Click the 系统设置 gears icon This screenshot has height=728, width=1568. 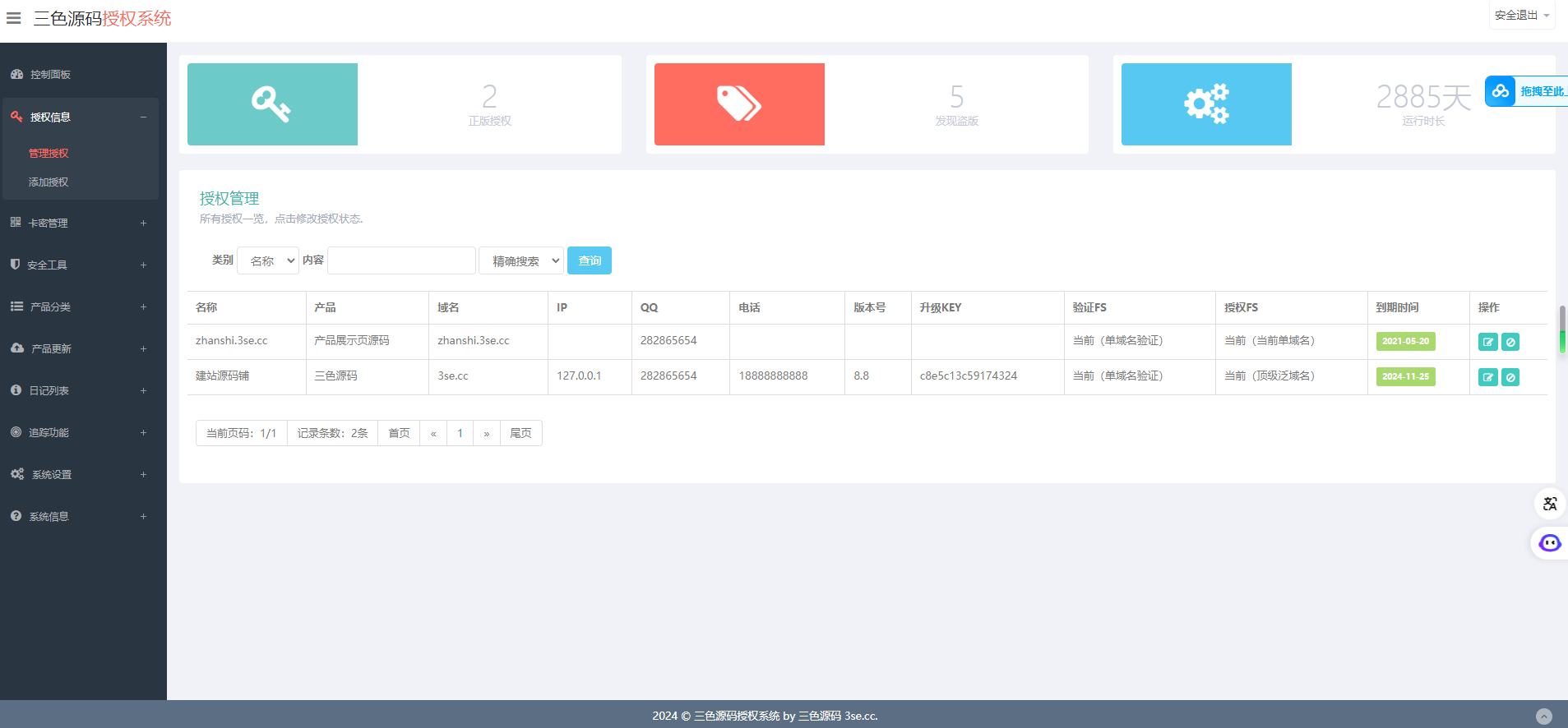point(17,473)
